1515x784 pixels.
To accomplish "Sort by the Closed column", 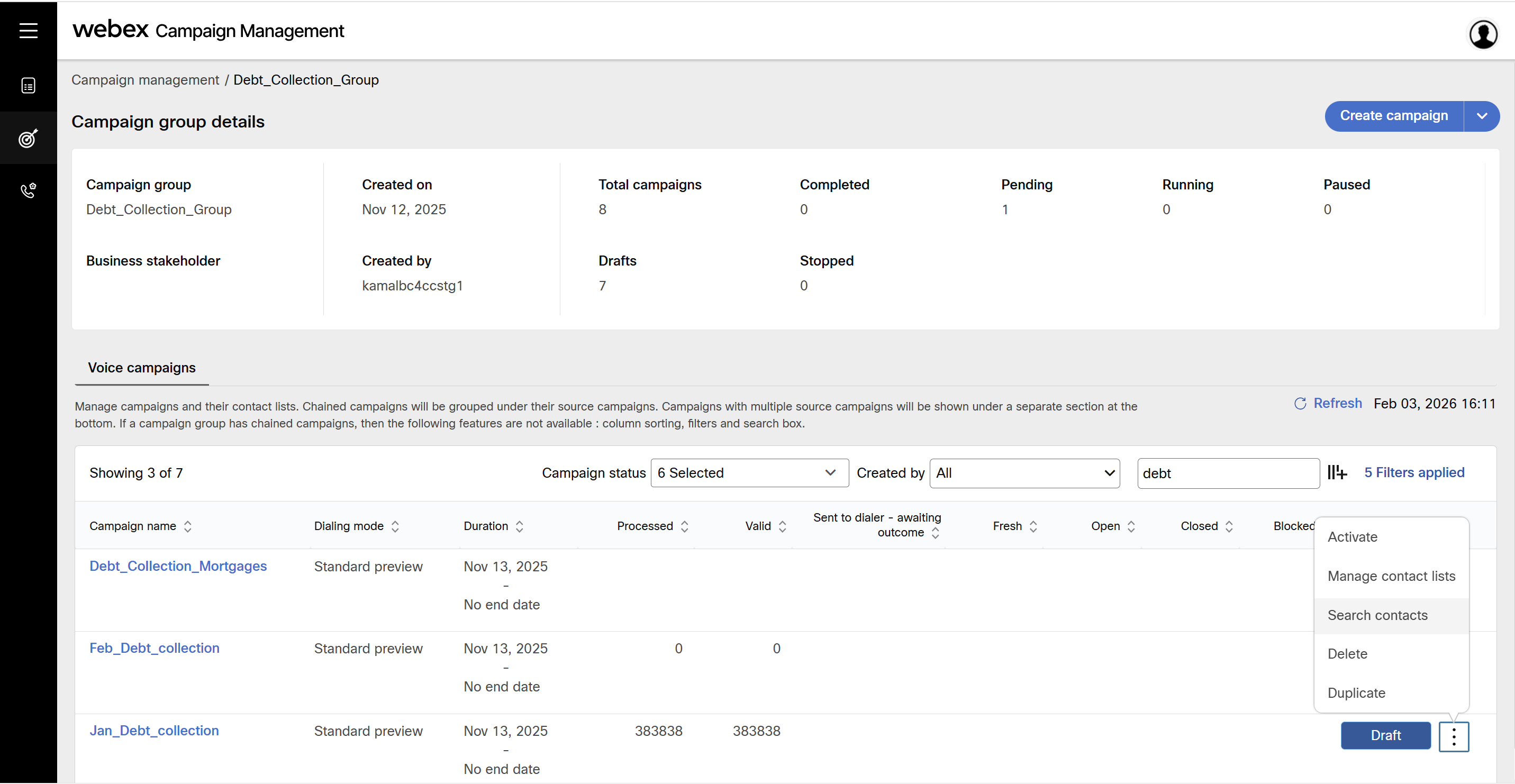I will click(x=1229, y=526).
